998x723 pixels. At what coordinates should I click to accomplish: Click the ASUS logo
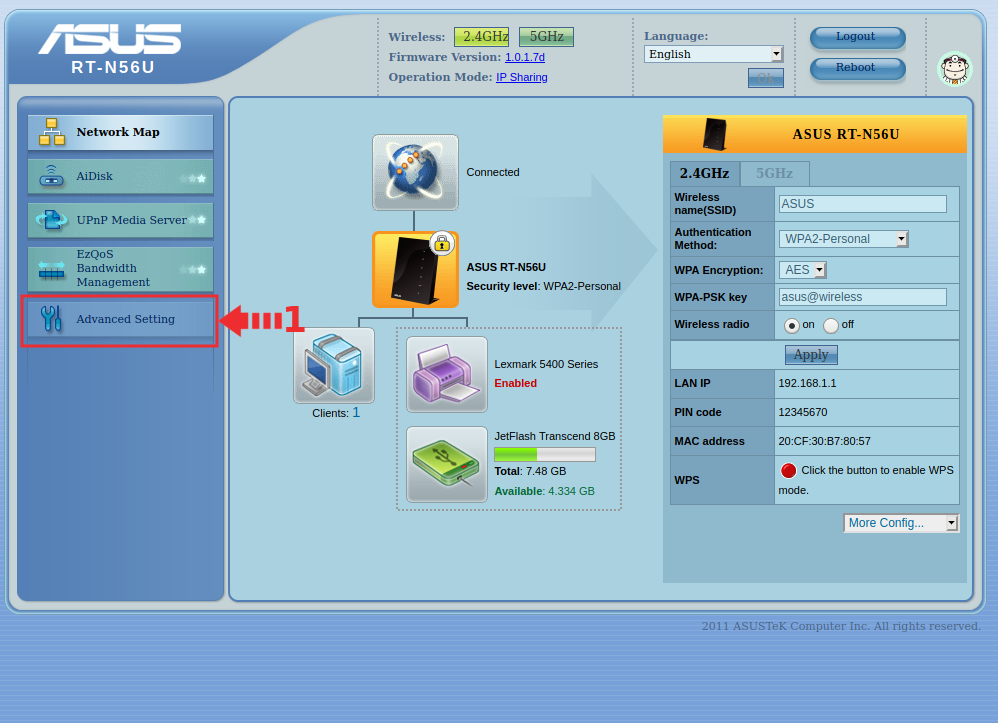pyautogui.click(x=110, y=39)
